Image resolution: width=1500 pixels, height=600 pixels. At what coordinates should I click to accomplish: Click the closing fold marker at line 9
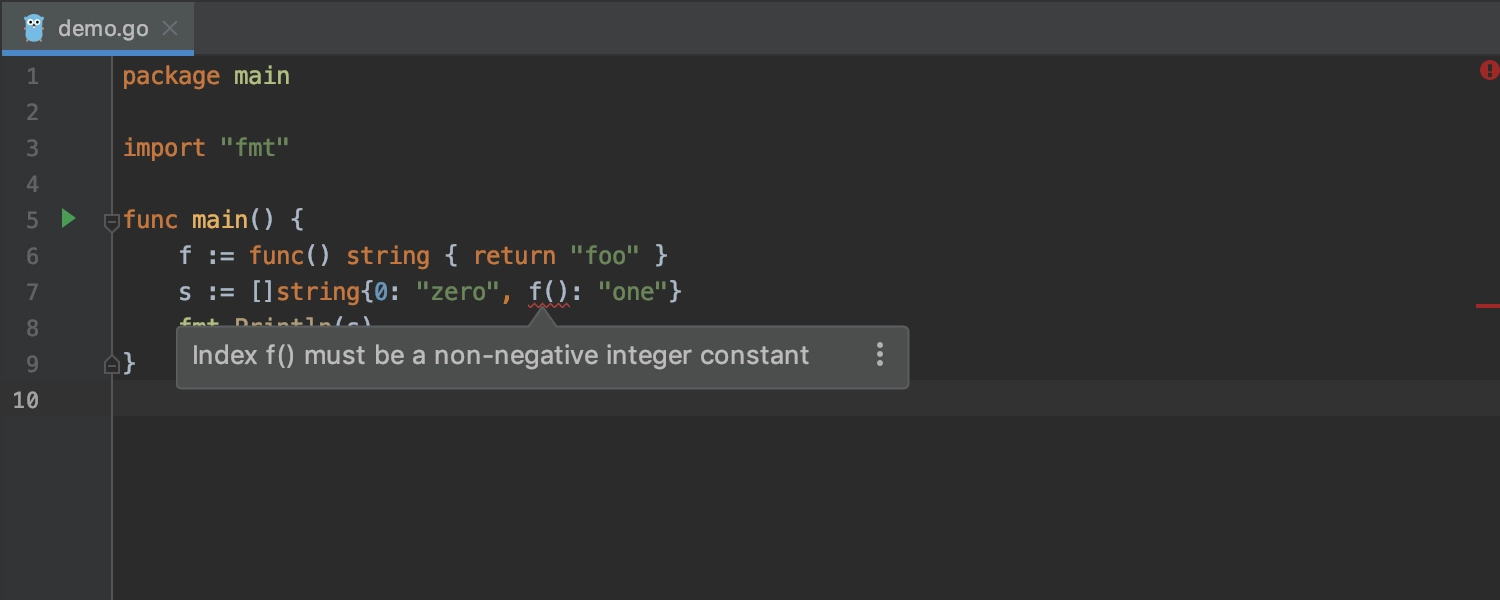[x=112, y=365]
